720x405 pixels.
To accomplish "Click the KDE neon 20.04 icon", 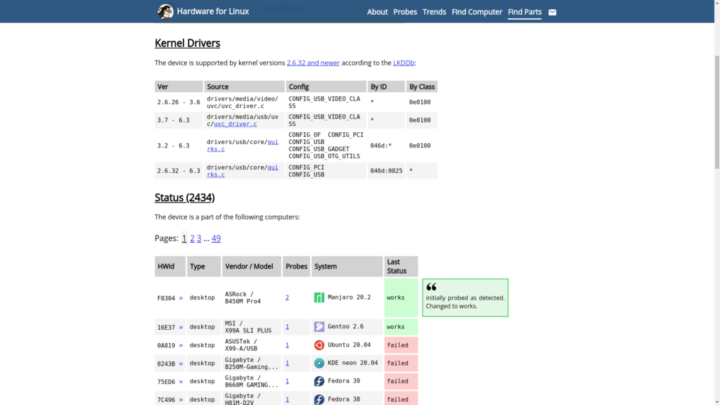I will coord(319,363).
